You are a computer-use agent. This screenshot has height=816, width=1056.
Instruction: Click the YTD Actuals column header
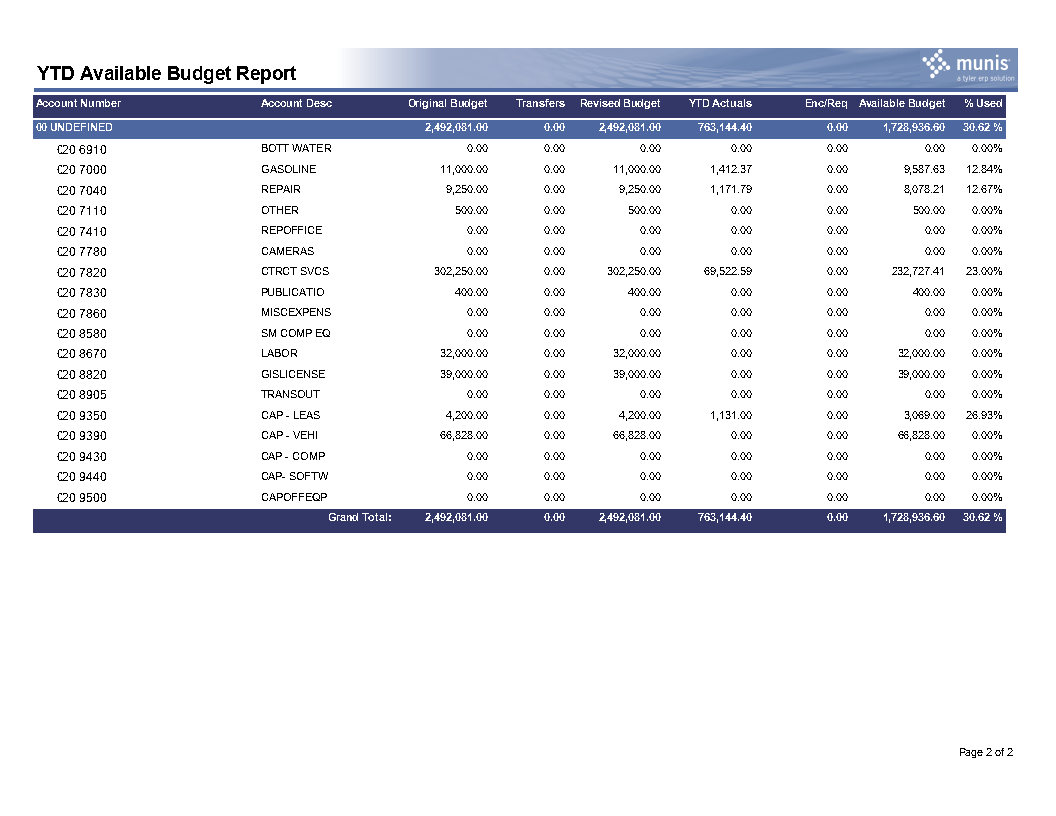click(720, 103)
